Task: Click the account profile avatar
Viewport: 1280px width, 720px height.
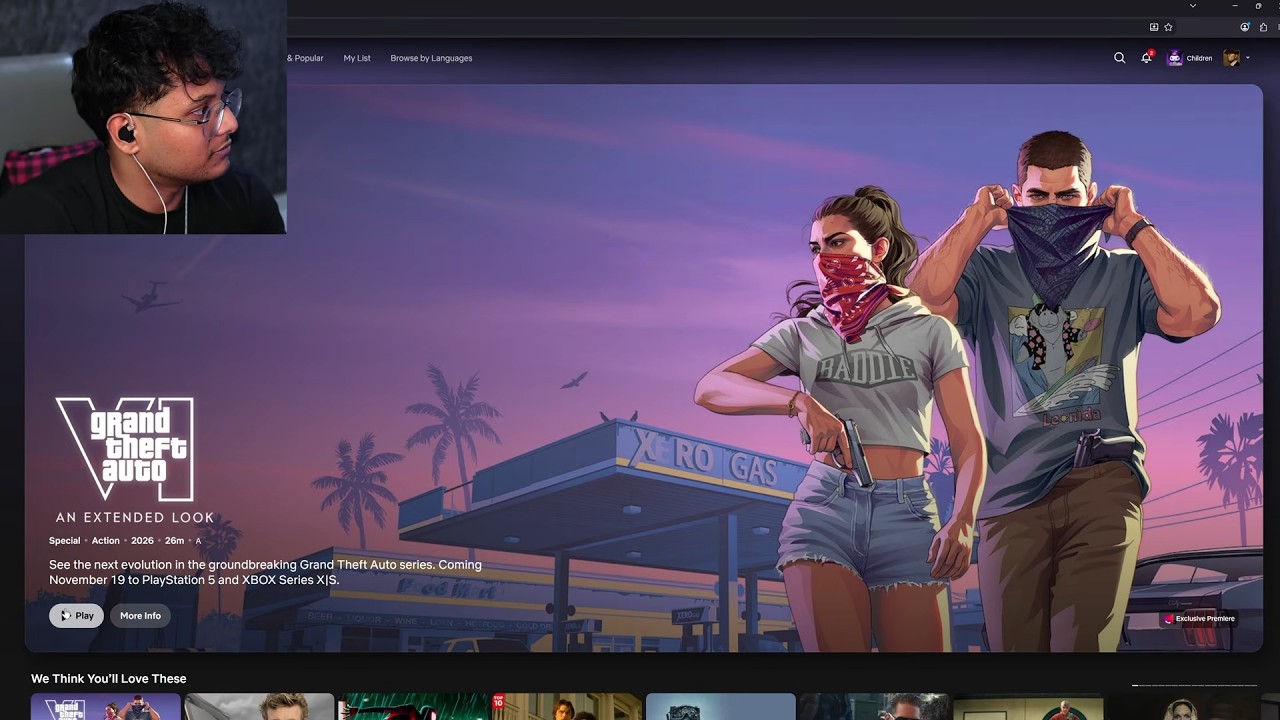Action: click(1232, 58)
